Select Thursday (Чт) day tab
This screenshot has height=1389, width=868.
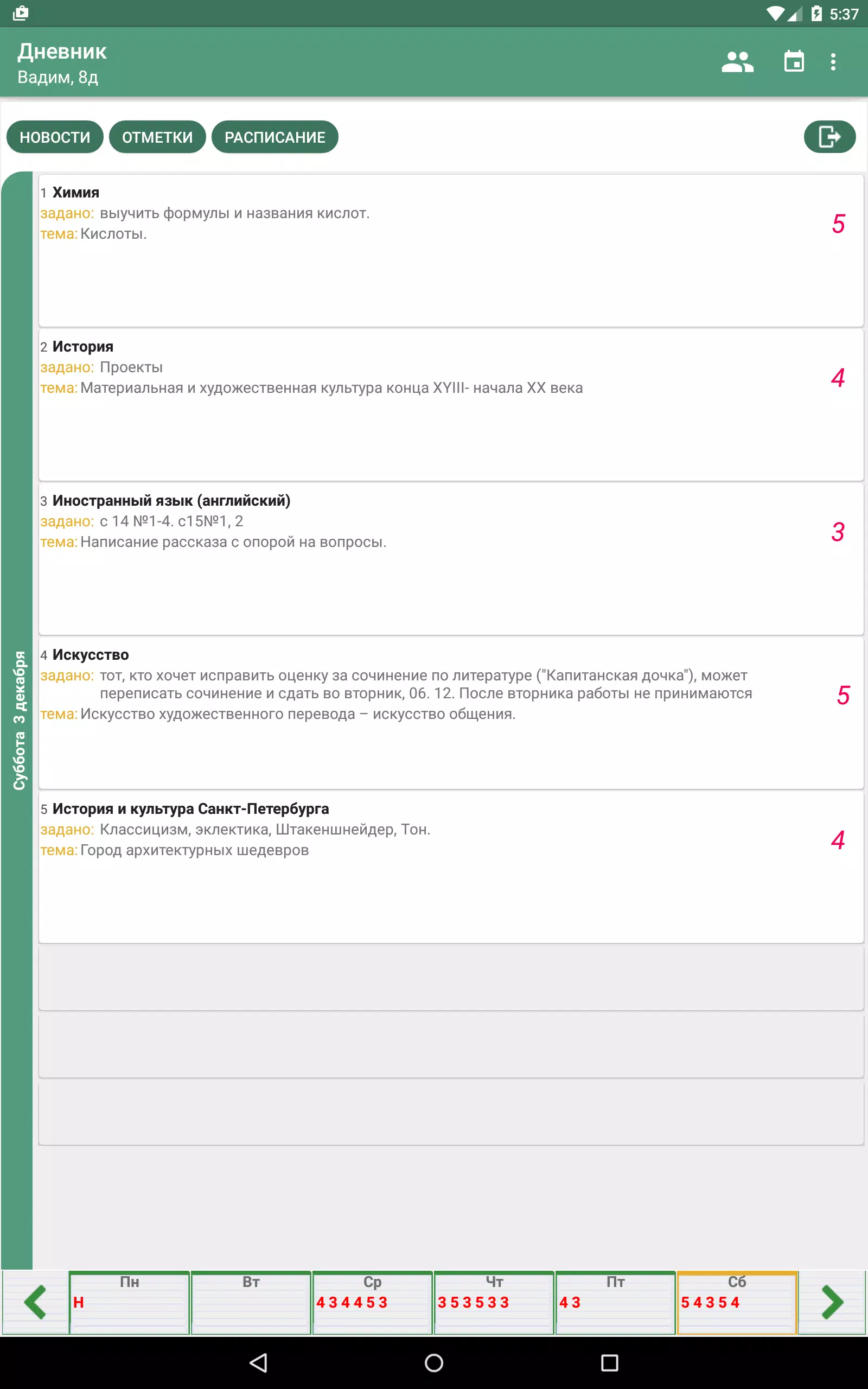click(x=494, y=1302)
